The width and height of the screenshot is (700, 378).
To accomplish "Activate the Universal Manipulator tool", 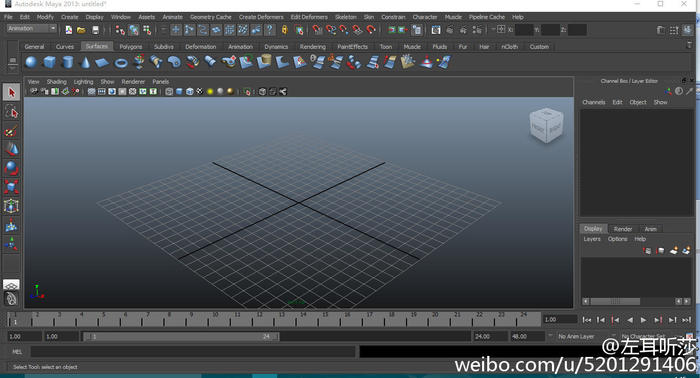I will point(12,206).
